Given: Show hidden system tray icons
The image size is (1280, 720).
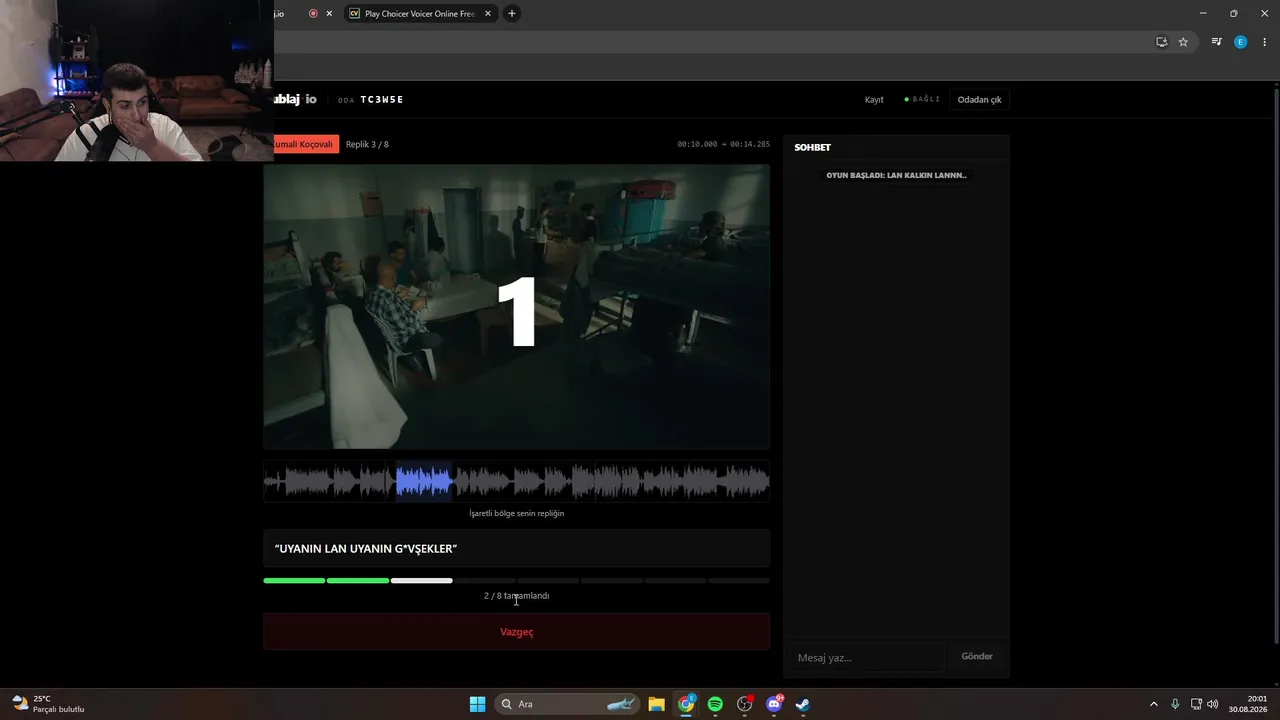Looking at the screenshot, I should pyautogui.click(x=1153, y=704).
